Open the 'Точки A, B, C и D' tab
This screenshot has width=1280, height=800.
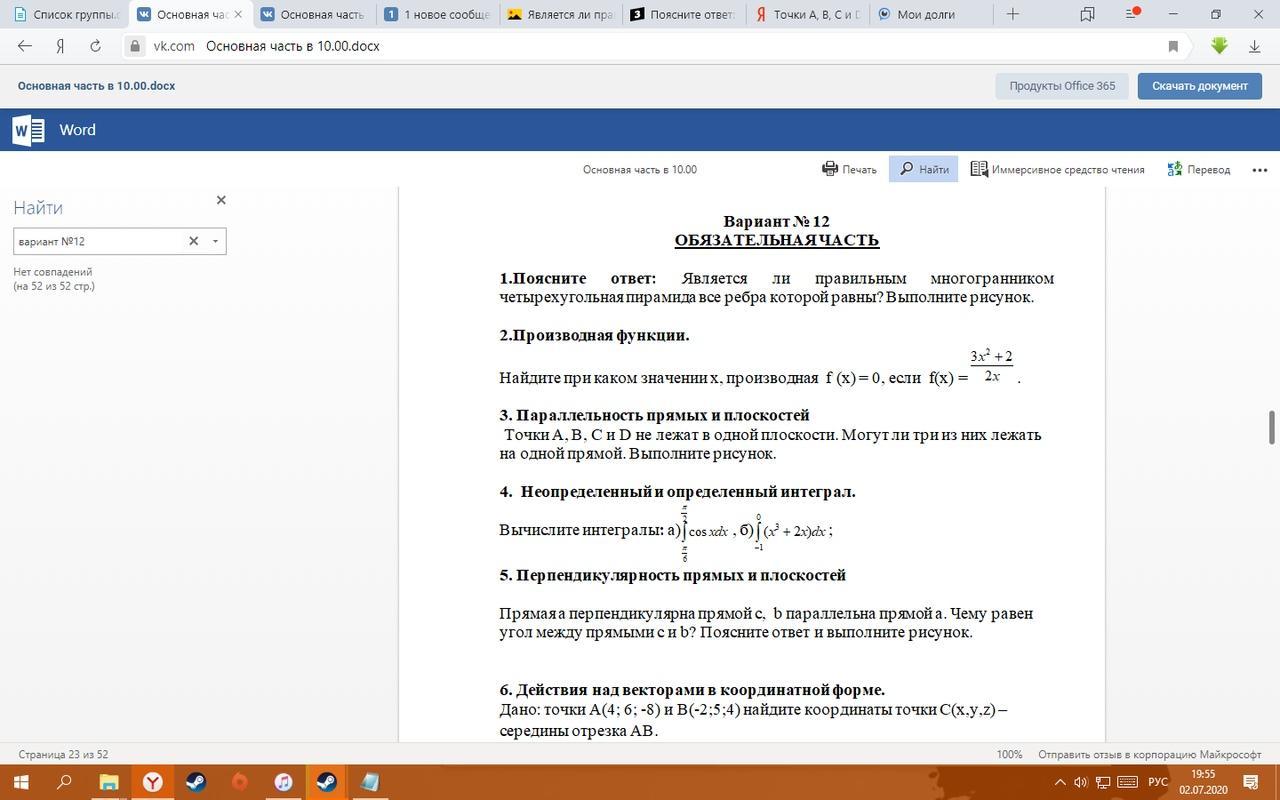click(x=806, y=14)
